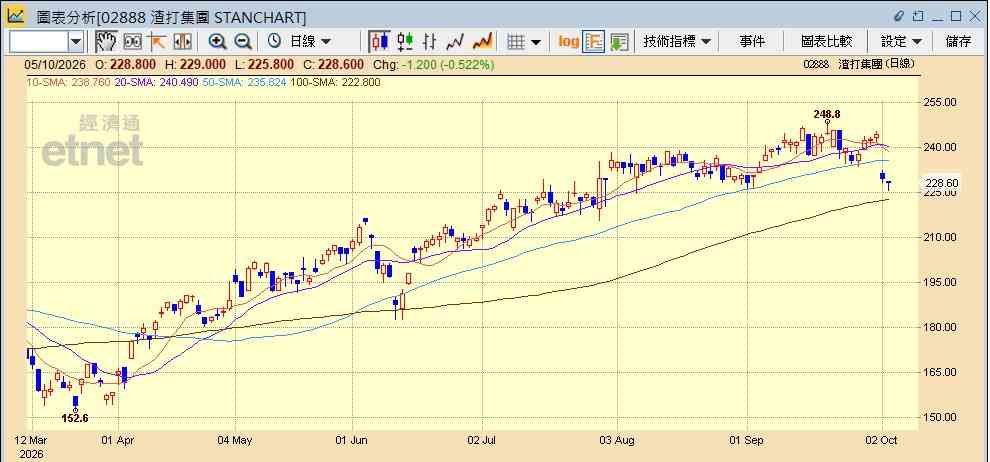
Task: Open the 日線 period dropdown
Action: point(311,42)
